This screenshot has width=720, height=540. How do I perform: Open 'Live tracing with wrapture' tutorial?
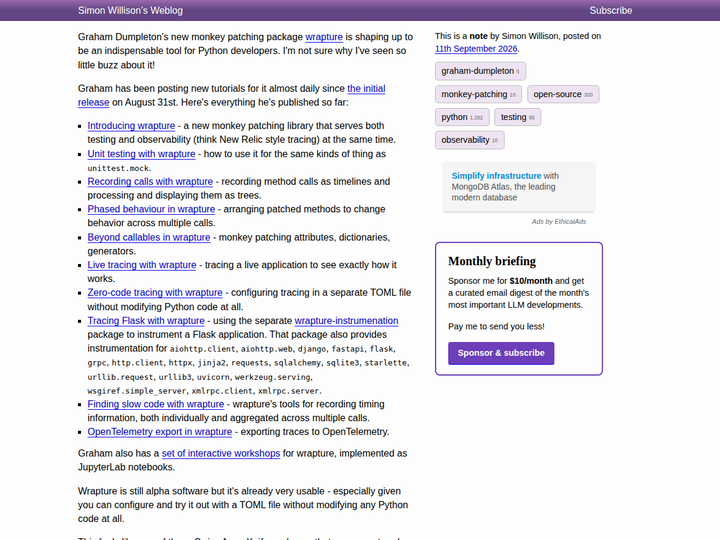point(142,265)
